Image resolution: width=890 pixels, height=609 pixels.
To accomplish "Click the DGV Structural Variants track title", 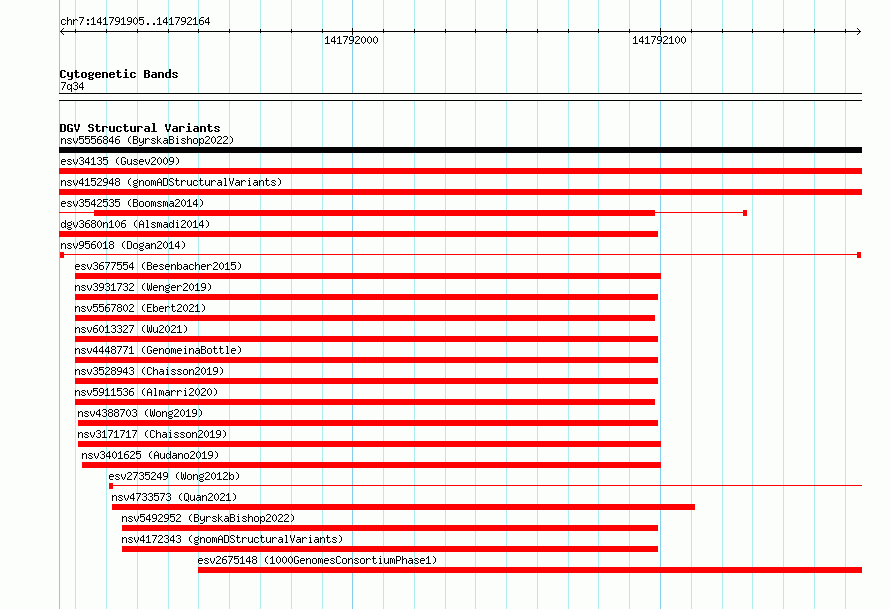I will [140, 128].
